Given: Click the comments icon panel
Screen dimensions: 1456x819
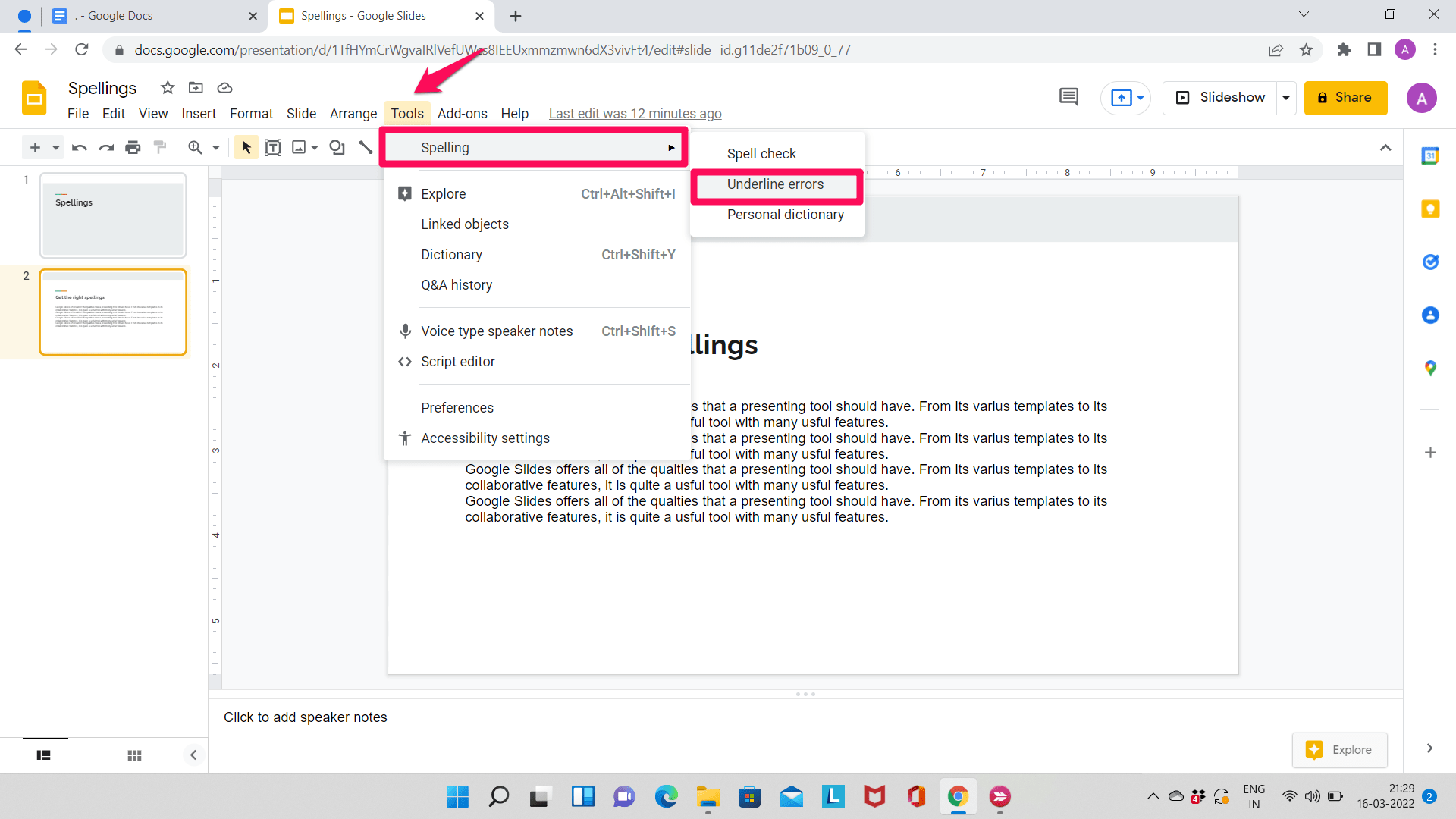Looking at the screenshot, I should click(1068, 96).
